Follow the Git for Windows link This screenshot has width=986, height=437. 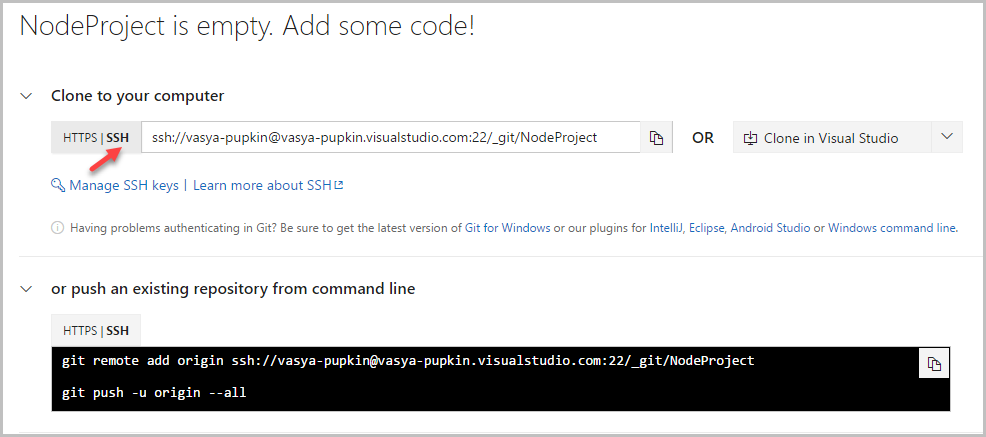[507, 228]
